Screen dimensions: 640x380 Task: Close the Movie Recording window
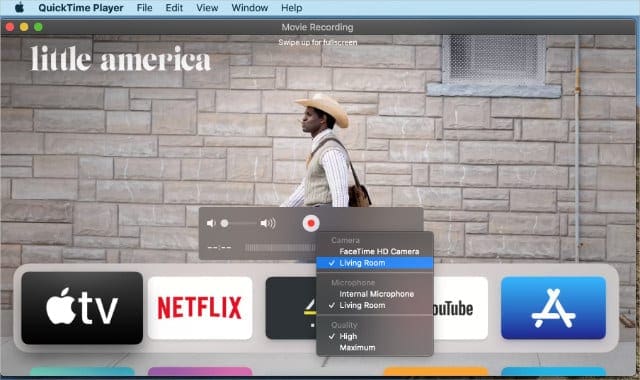tap(10, 27)
